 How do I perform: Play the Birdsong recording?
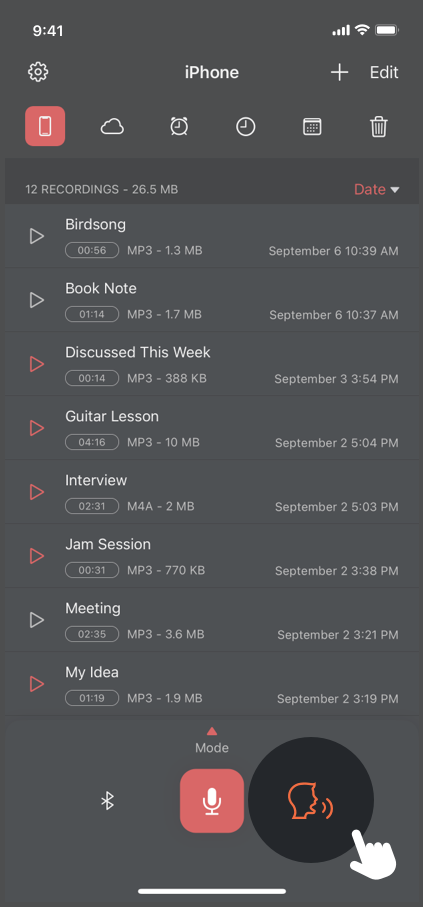[37, 236]
